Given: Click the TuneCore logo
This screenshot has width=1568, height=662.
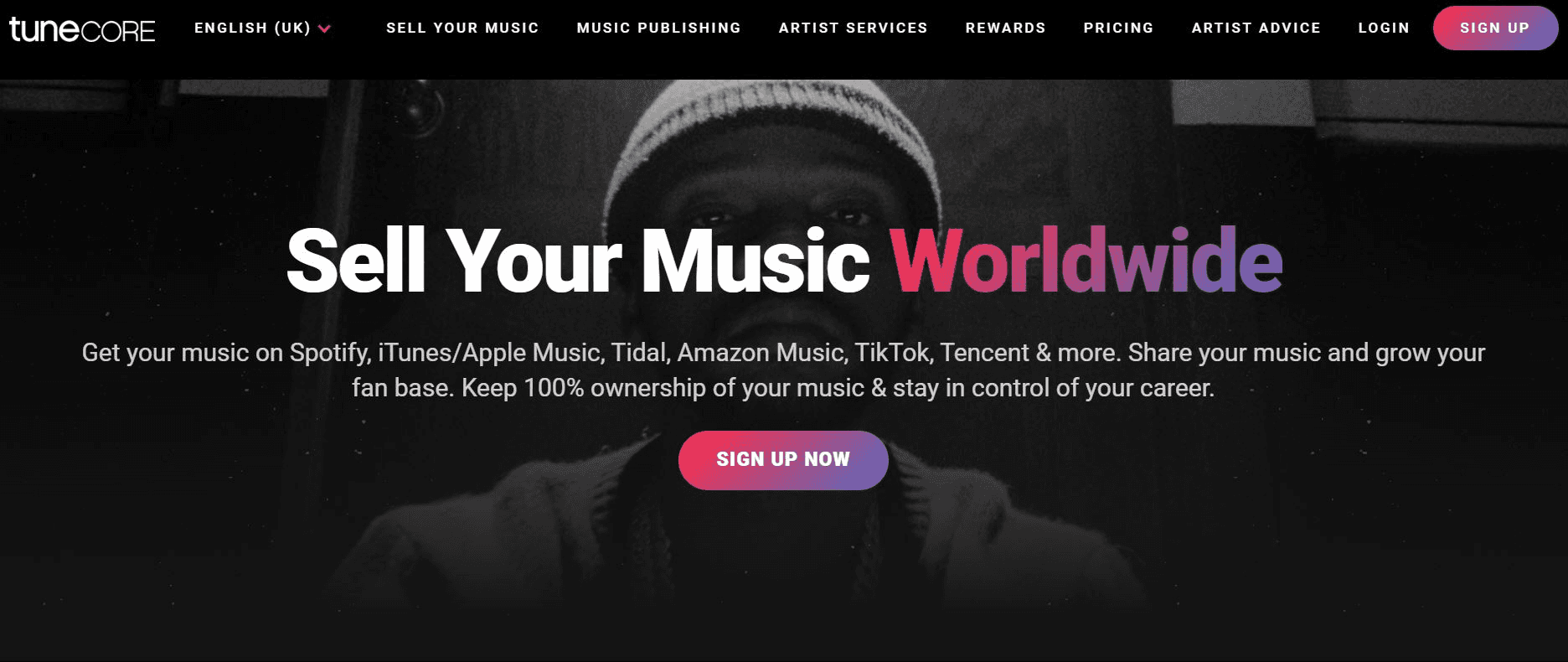Looking at the screenshot, I should (x=82, y=29).
